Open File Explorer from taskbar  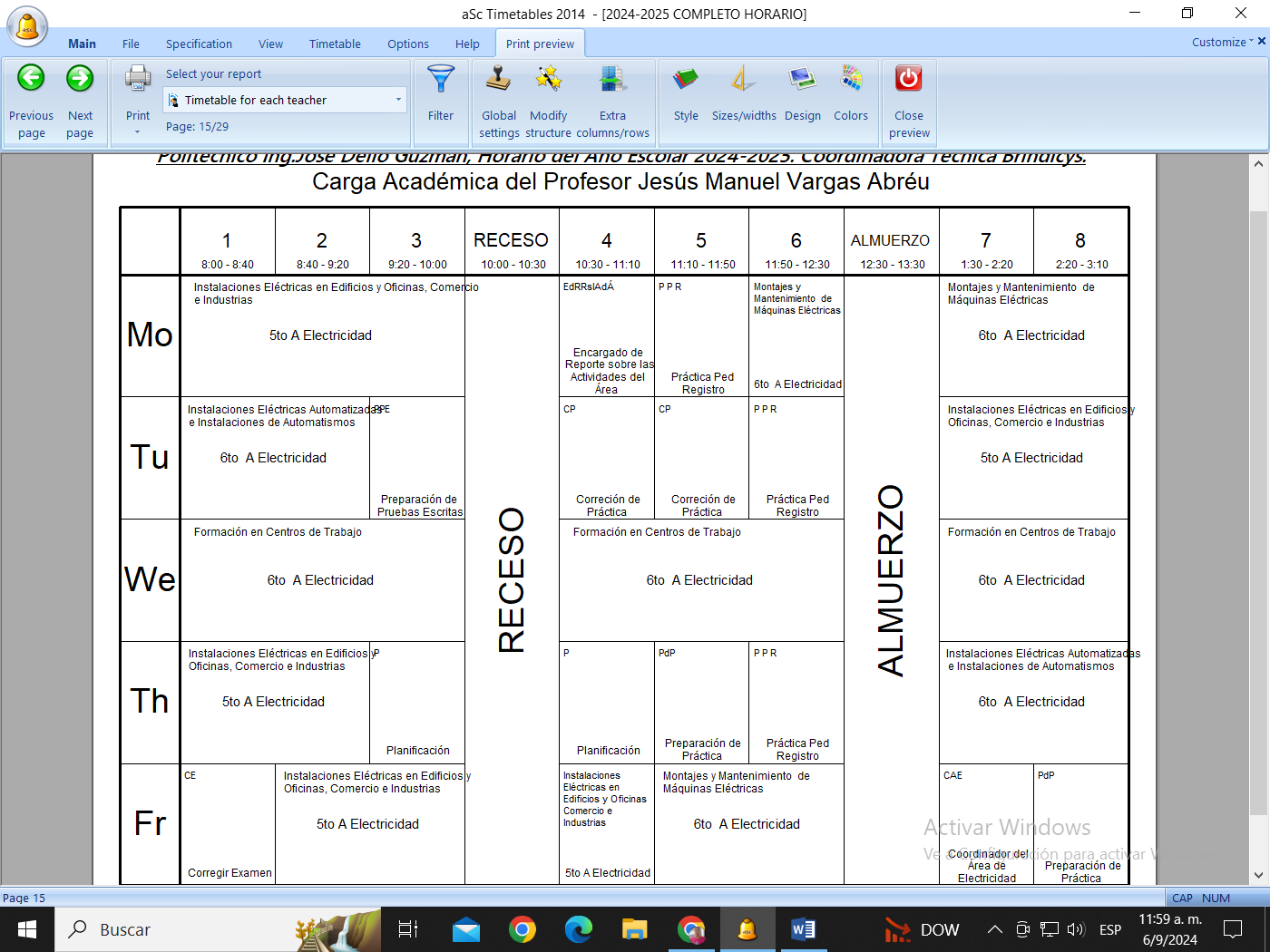coord(634,929)
